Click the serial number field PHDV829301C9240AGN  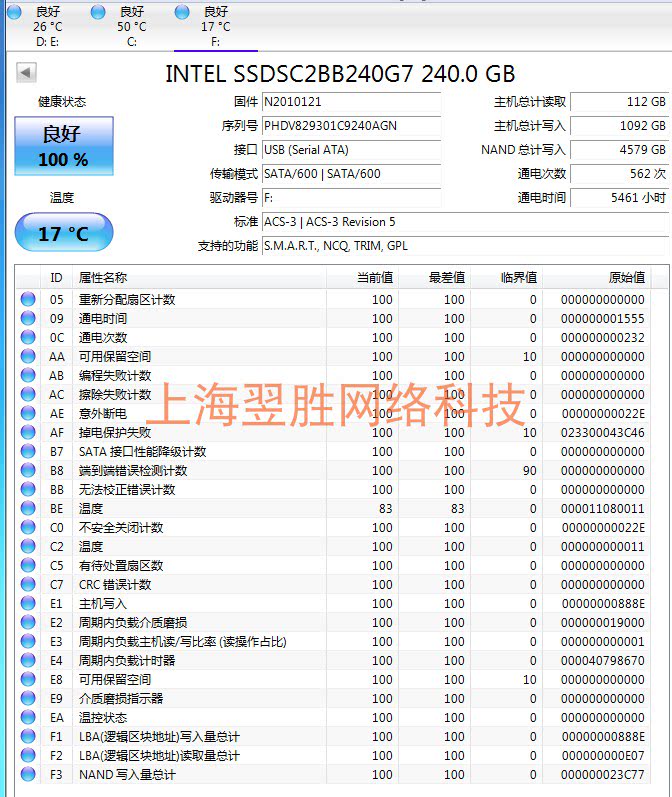[x=351, y=126]
